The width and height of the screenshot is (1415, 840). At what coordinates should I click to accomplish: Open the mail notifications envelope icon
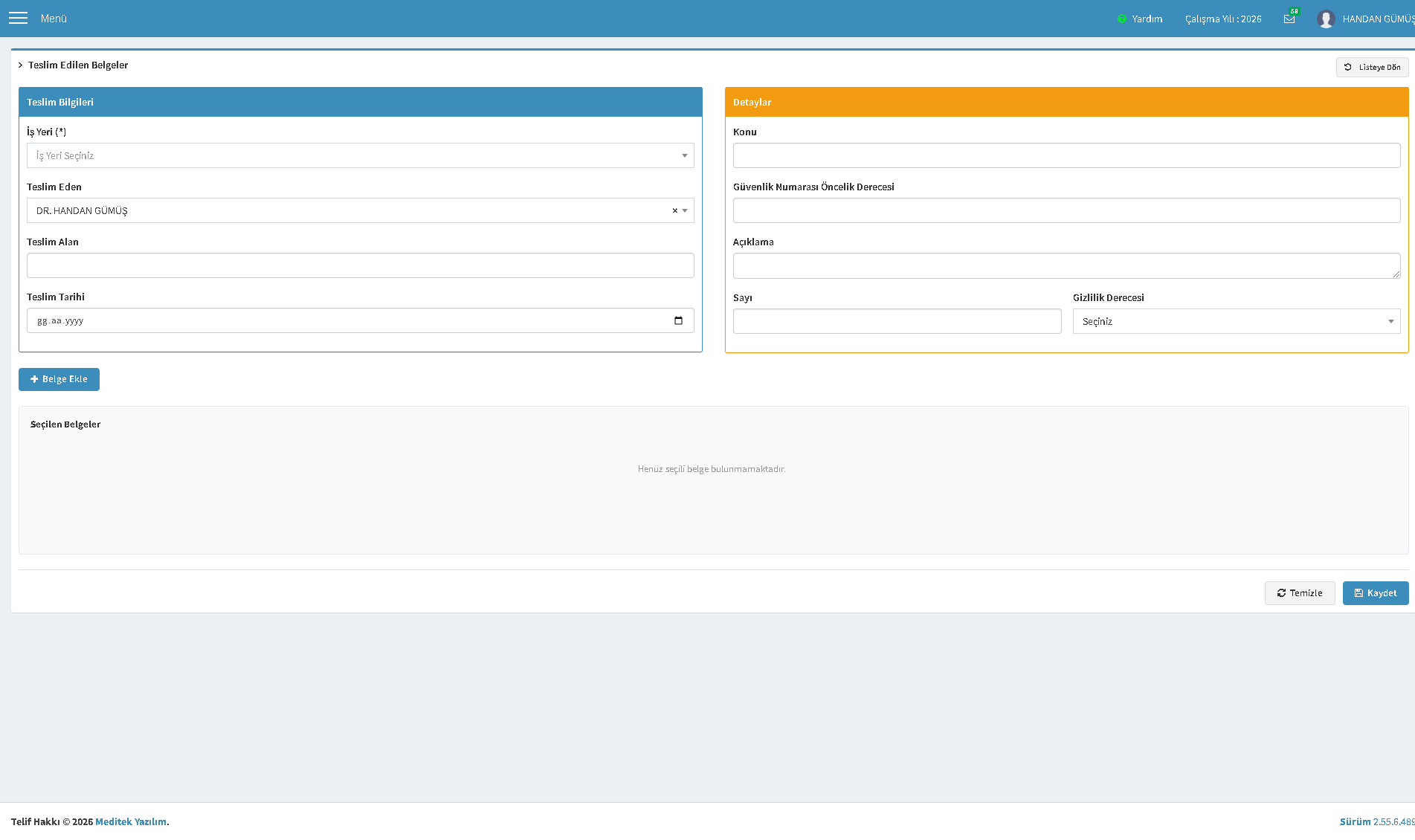click(1289, 19)
